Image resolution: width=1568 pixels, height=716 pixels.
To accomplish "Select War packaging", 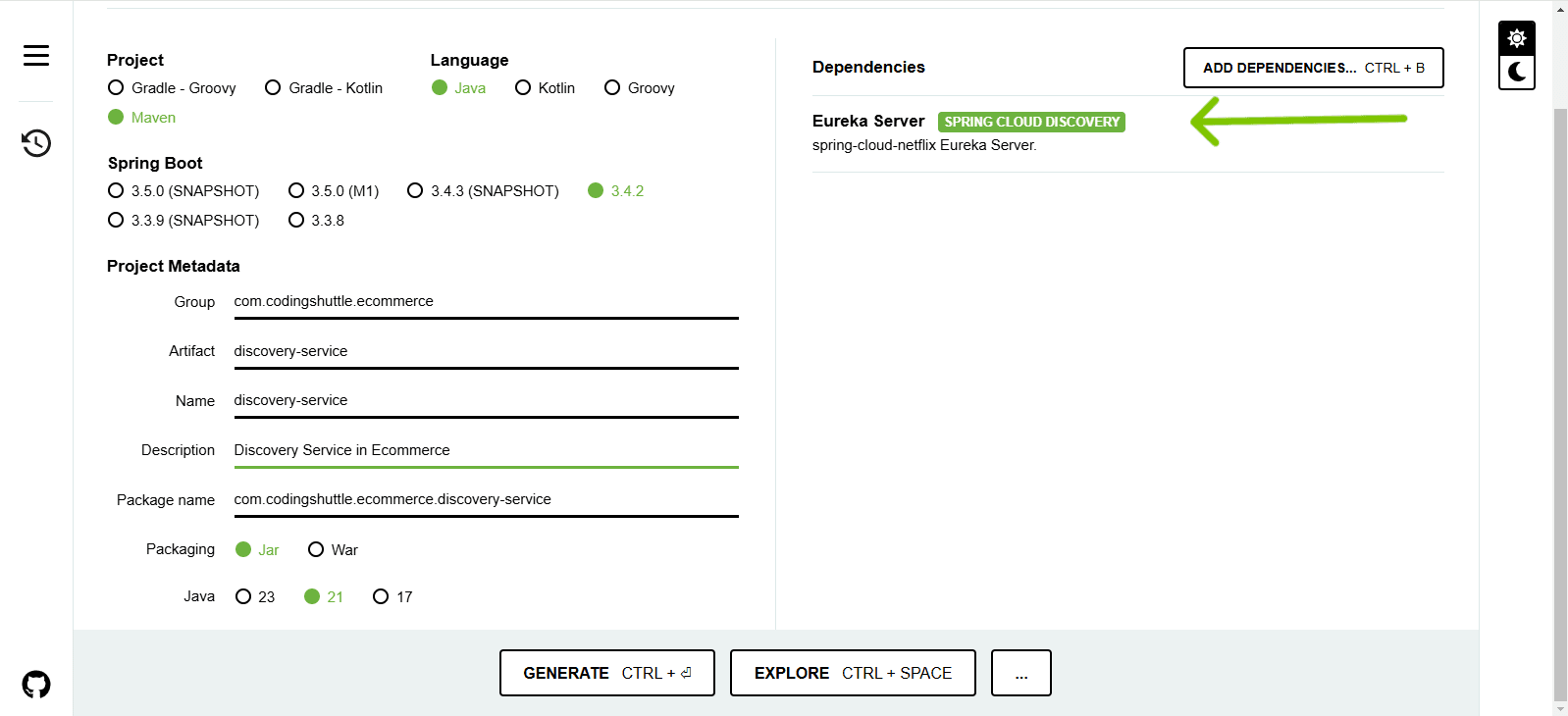I will (333, 550).
